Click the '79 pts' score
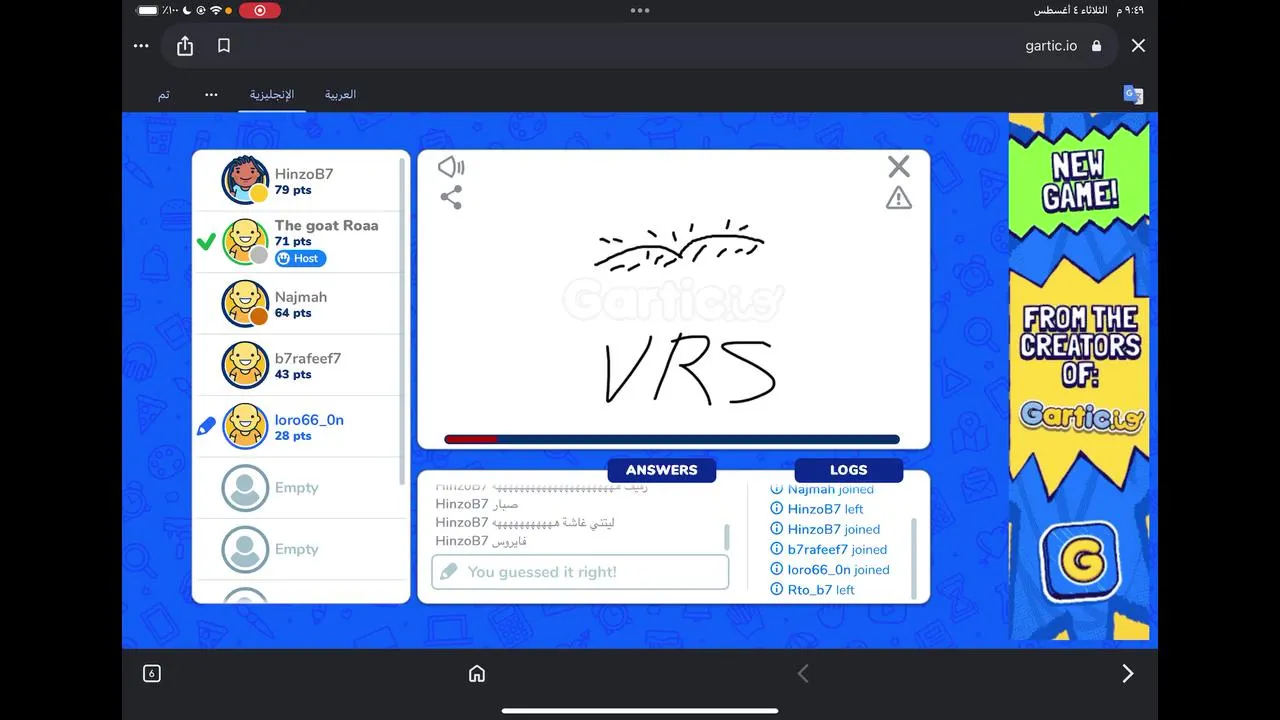The width and height of the screenshot is (1280, 720). (293, 190)
